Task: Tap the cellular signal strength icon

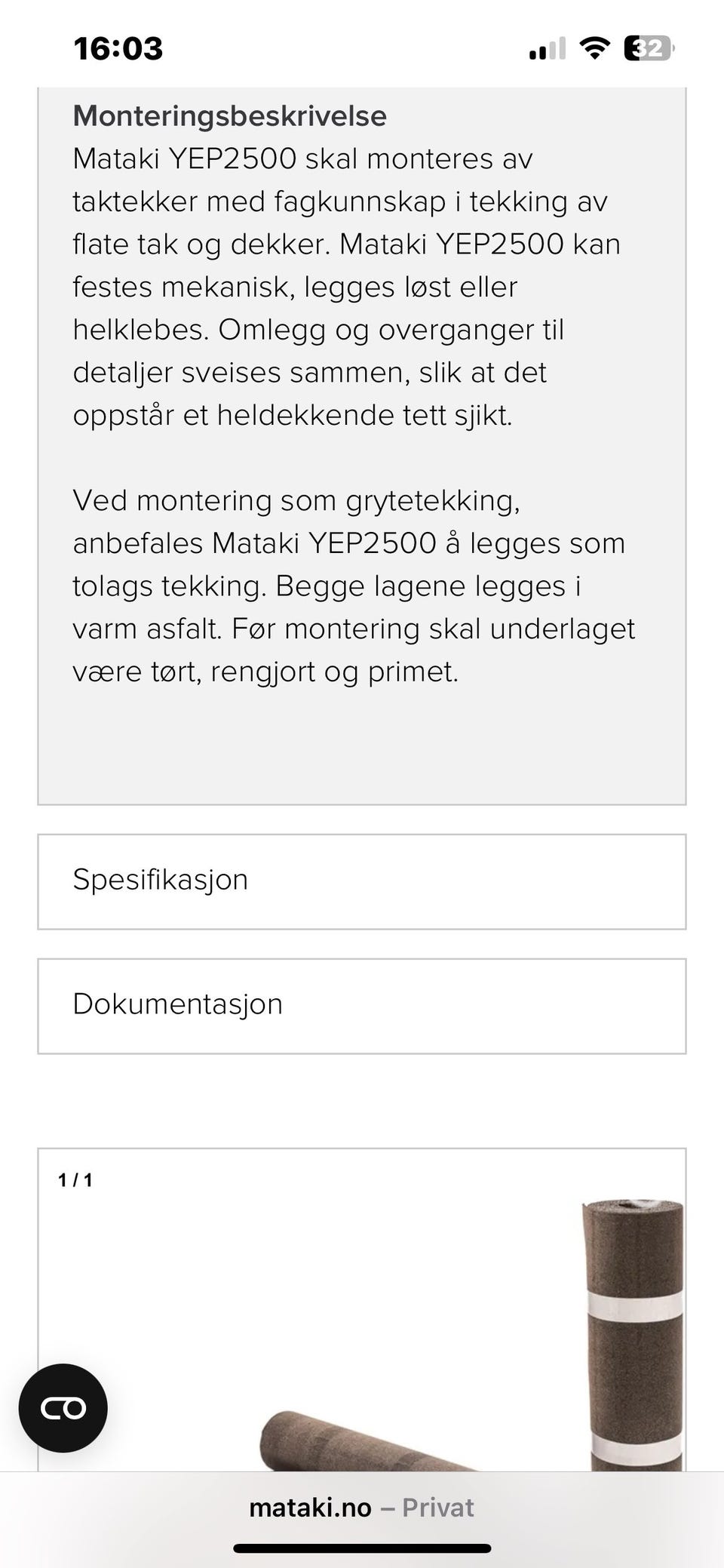Action: coord(548,50)
